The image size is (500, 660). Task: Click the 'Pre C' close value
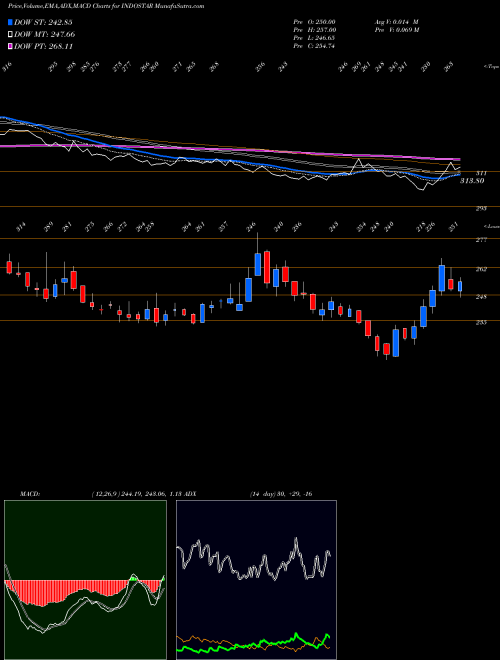click(314, 46)
